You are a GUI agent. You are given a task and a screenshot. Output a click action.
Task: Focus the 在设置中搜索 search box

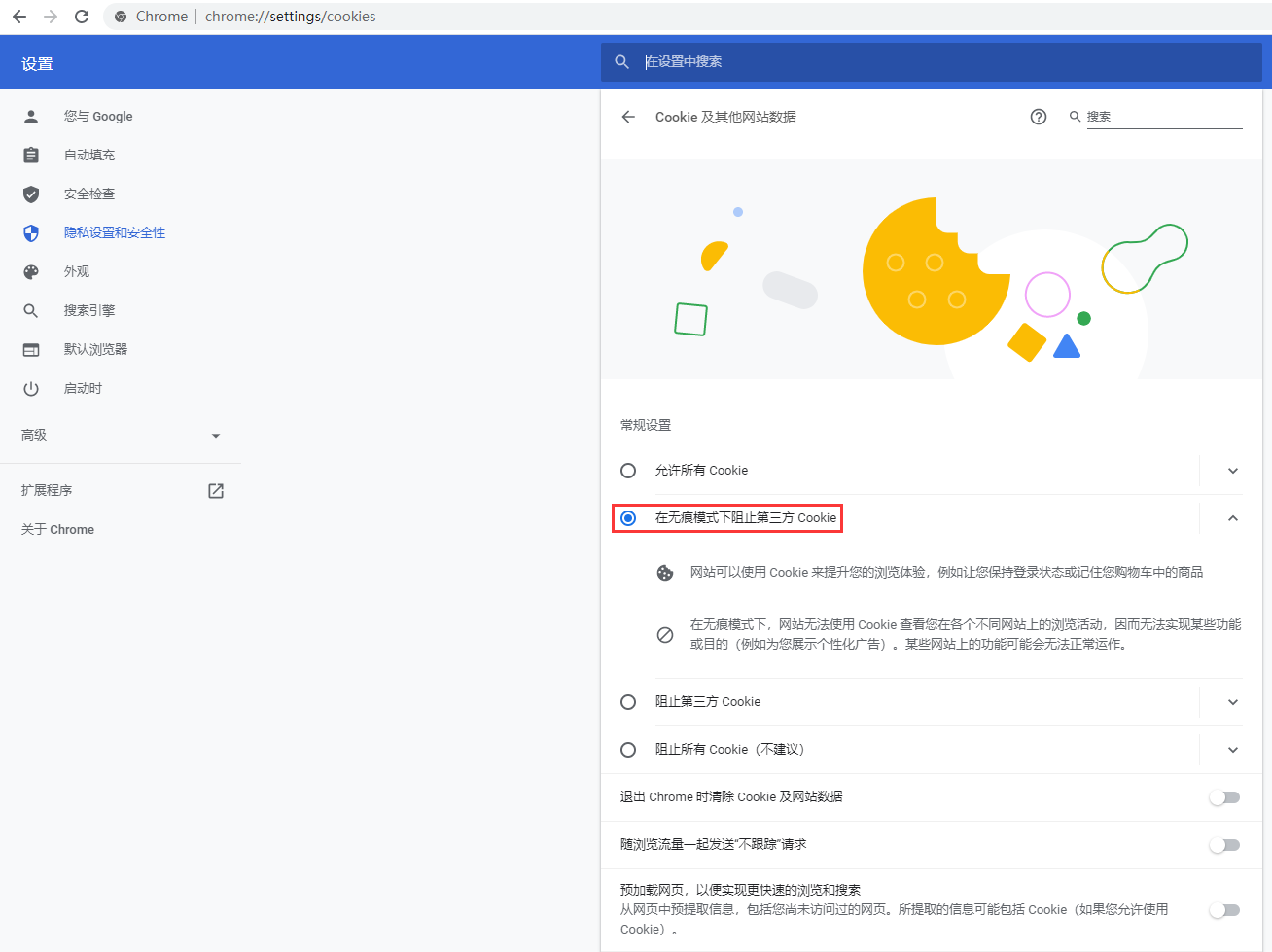(932, 62)
